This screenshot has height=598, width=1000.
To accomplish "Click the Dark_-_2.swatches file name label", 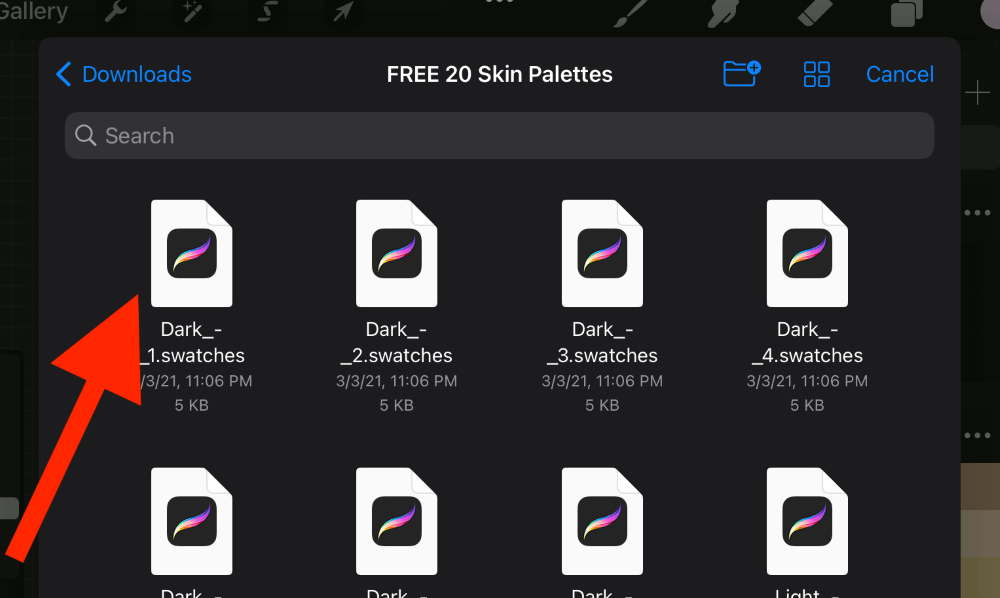I will pos(397,342).
